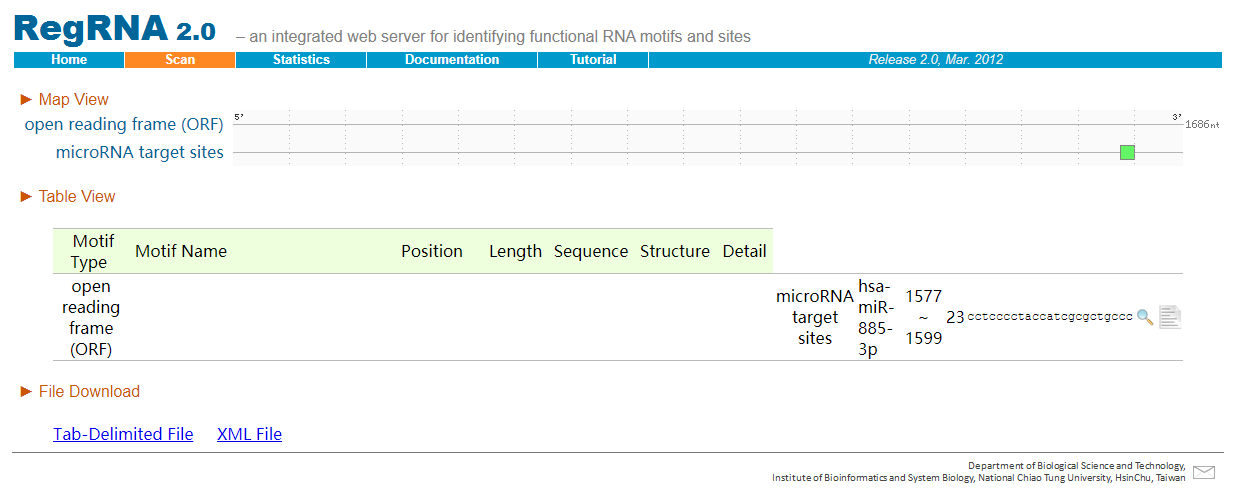Download the XML File

point(249,434)
